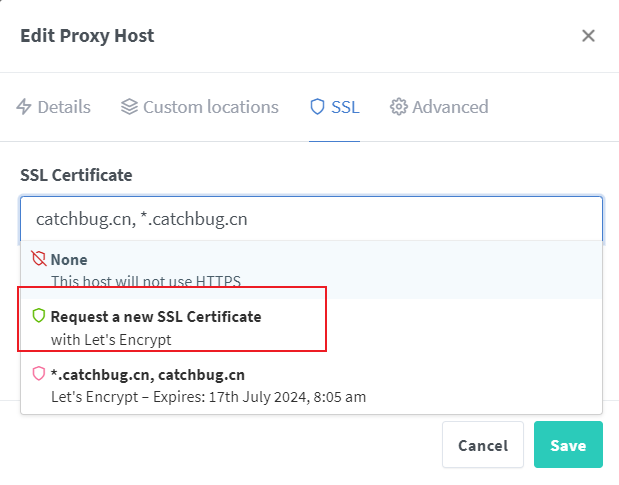Viewport: 619px width, 485px height.
Task: Pick the existing *.catchbug.cn, catchbug.cn certificate
Action: click(148, 375)
